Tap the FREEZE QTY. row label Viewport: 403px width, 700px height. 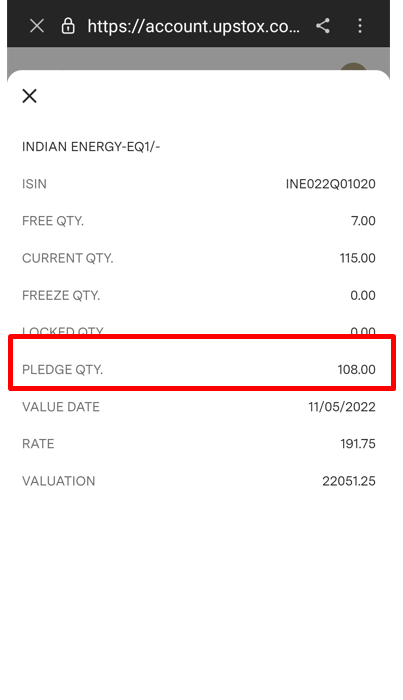(x=61, y=295)
